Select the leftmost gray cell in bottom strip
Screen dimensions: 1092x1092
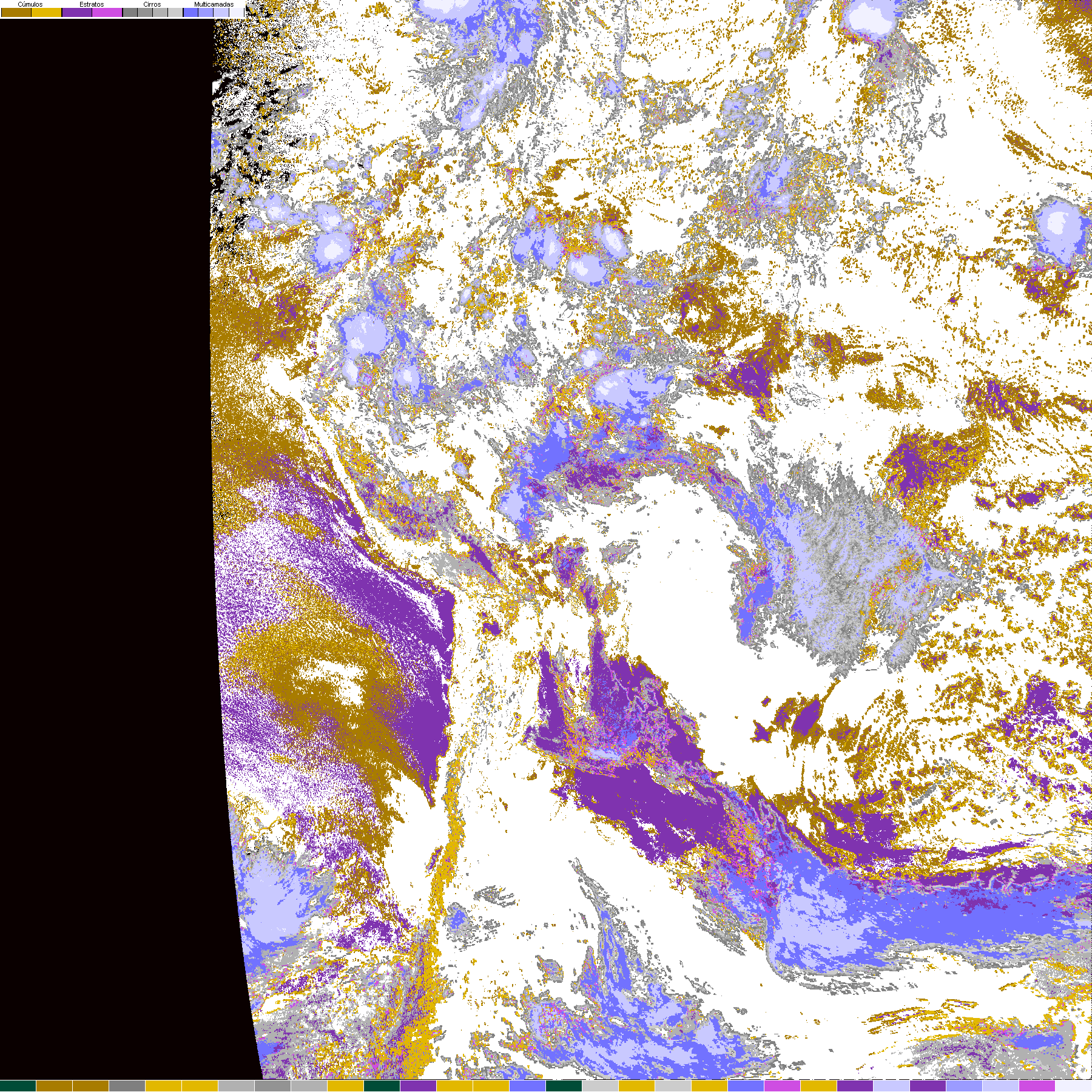[x=127, y=1086]
